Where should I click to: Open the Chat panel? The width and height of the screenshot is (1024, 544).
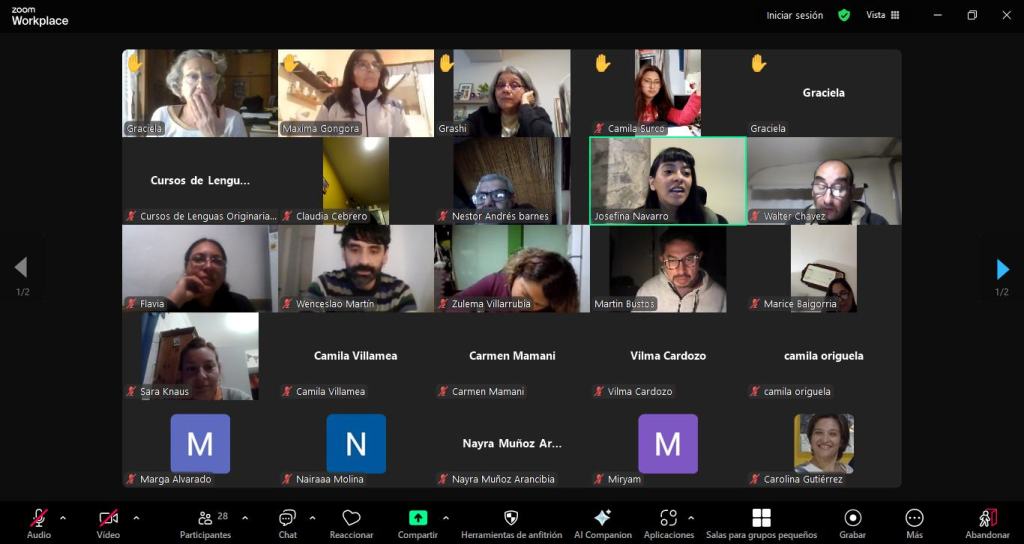click(x=287, y=518)
